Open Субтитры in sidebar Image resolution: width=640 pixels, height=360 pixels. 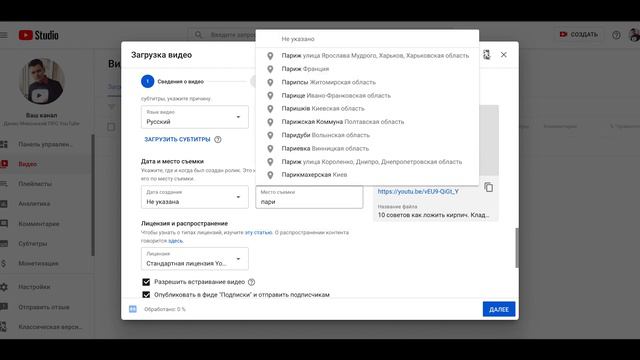(46, 244)
